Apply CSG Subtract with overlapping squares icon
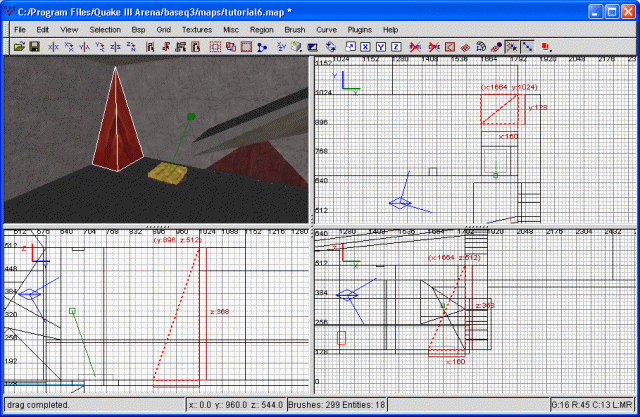The image size is (640, 417). coord(231,47)
